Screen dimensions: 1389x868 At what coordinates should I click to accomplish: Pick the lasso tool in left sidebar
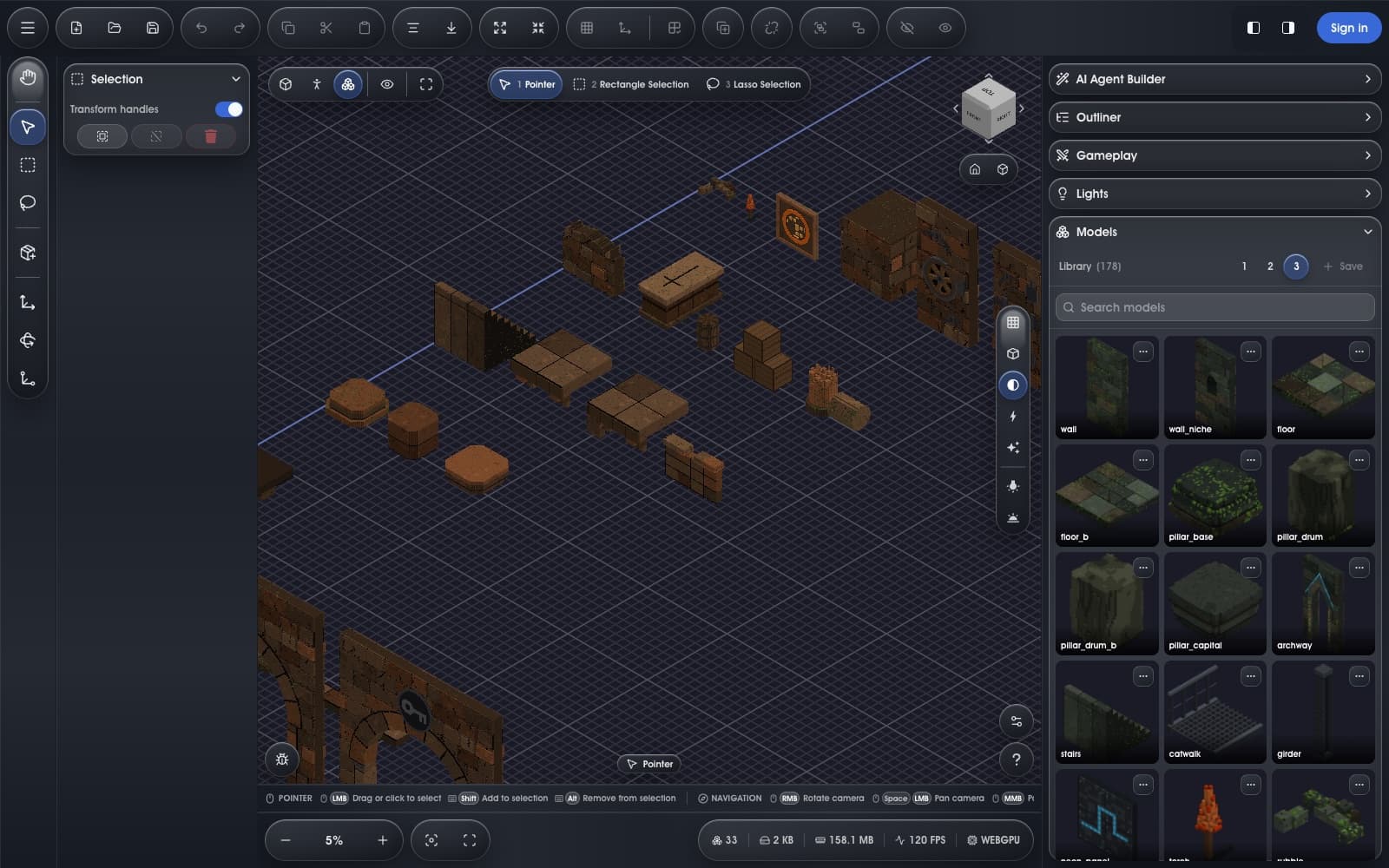[x=28, y=203]
